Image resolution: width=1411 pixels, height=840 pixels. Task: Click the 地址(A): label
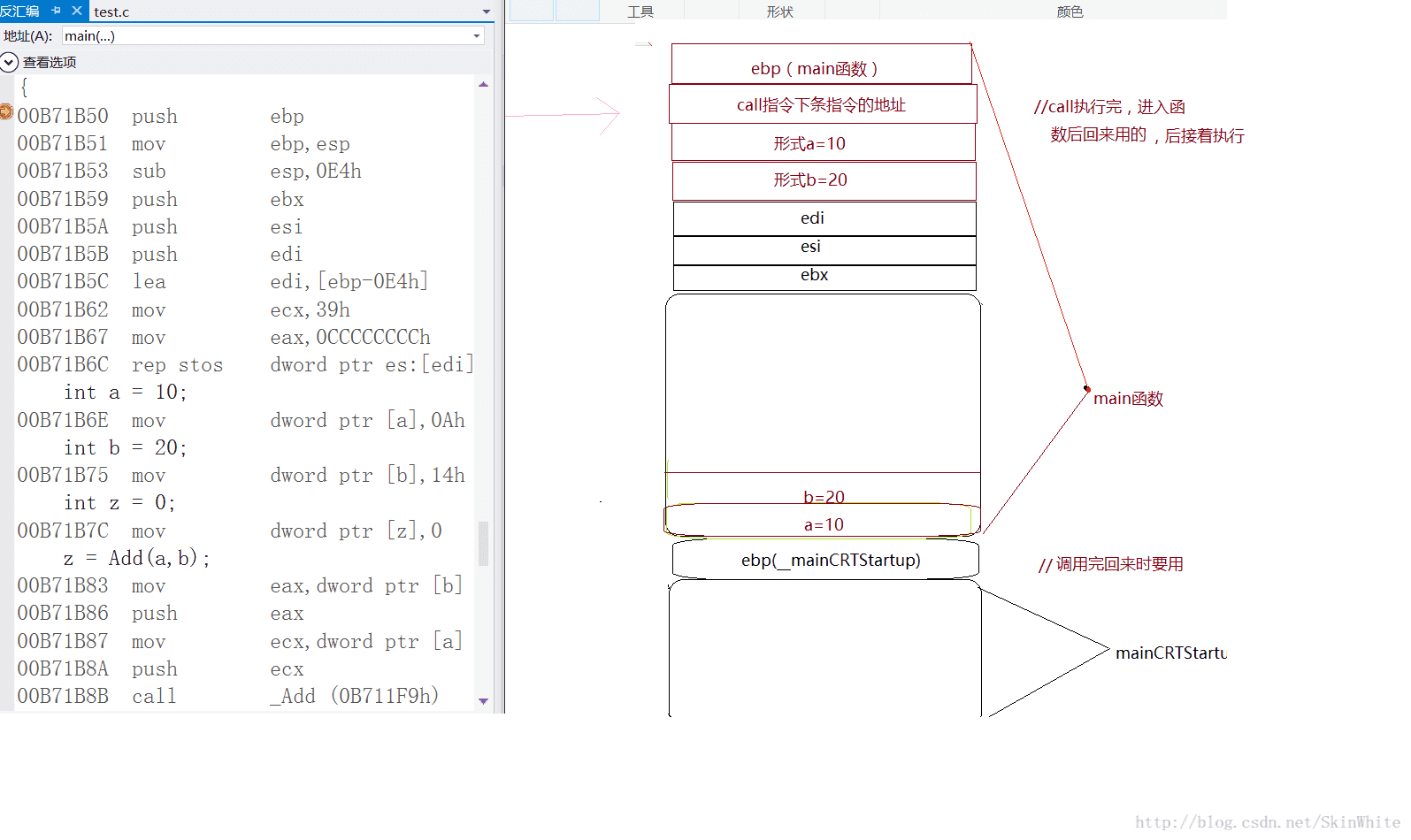[x=28, y=36]
